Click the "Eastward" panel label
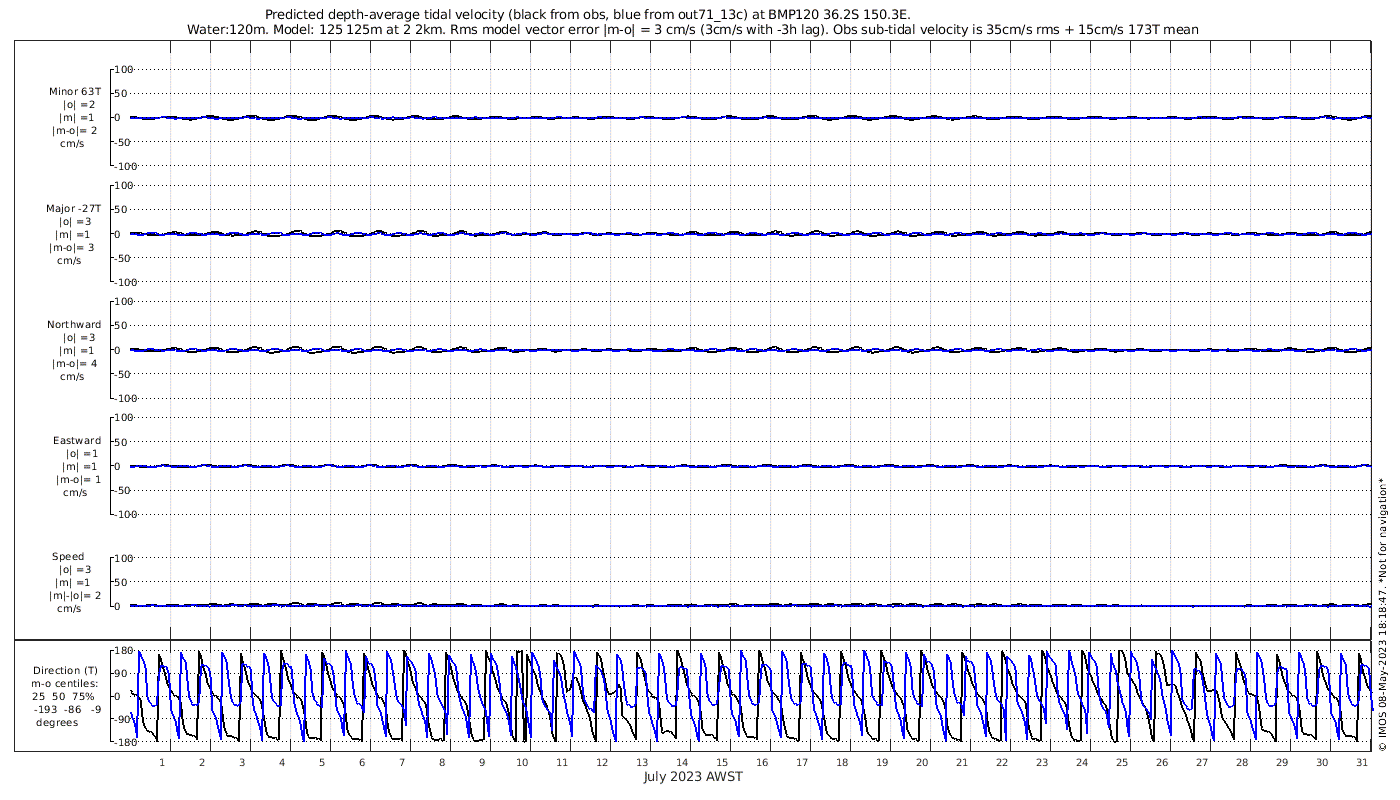This screenshot has width=1400, height=800. [x=77, y=441]
